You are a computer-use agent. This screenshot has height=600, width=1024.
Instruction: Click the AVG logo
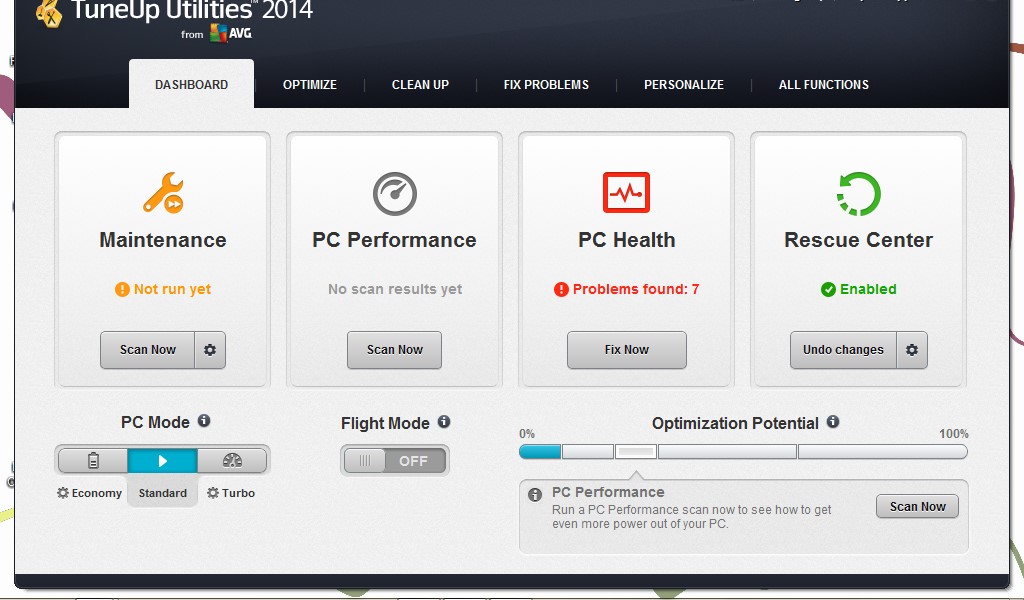(231, 33)
